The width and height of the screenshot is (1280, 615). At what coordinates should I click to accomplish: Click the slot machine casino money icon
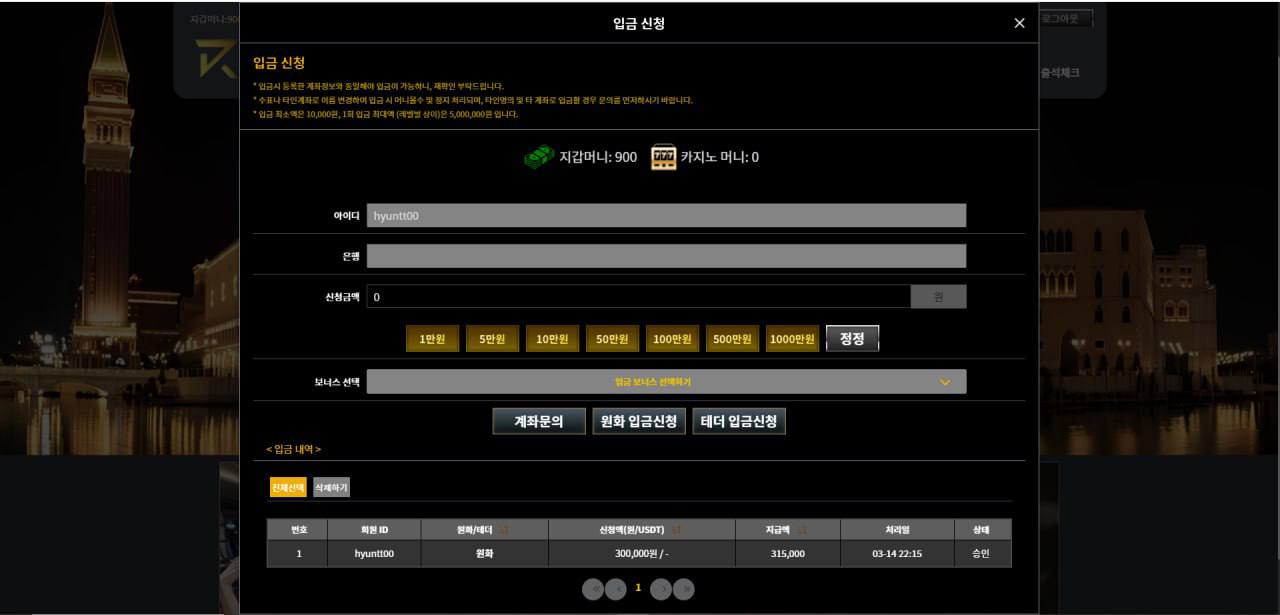pos(664,158)
